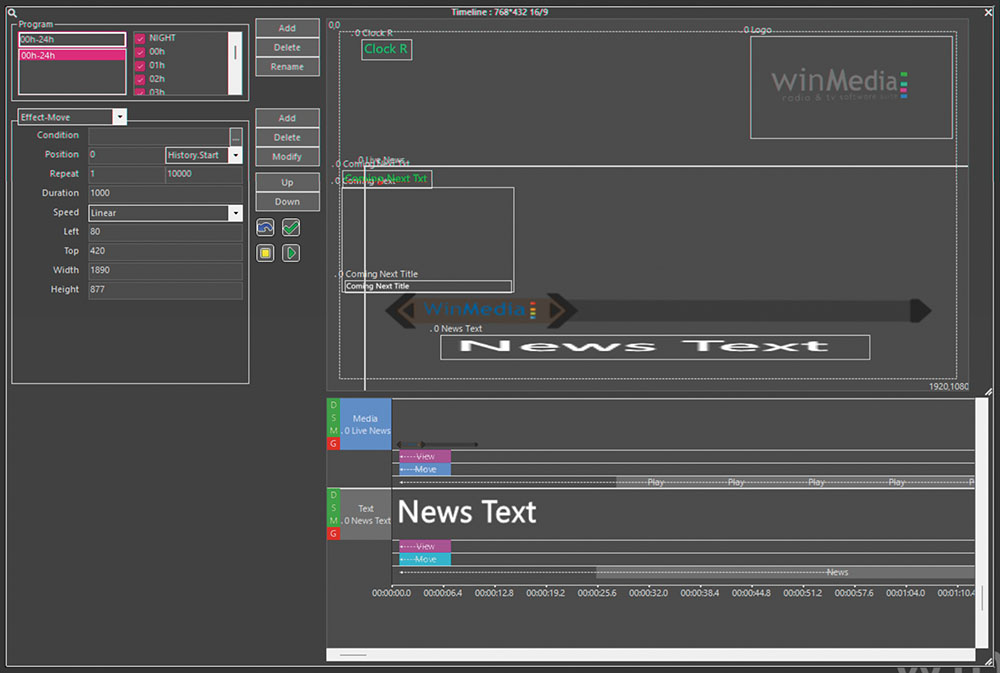The height and width of the screenshot is (673, 1000).
Task: Open the Condition ellipsis browse button
Action: click(x=236, y=136)
